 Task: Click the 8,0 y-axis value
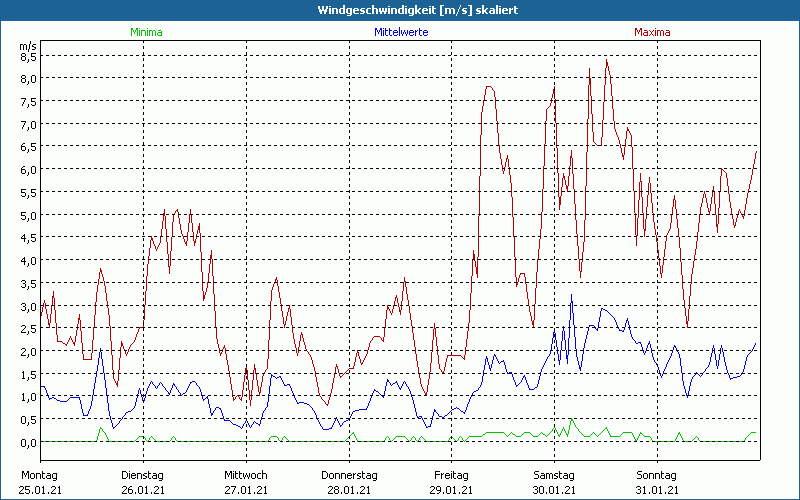tap(29, 79)
